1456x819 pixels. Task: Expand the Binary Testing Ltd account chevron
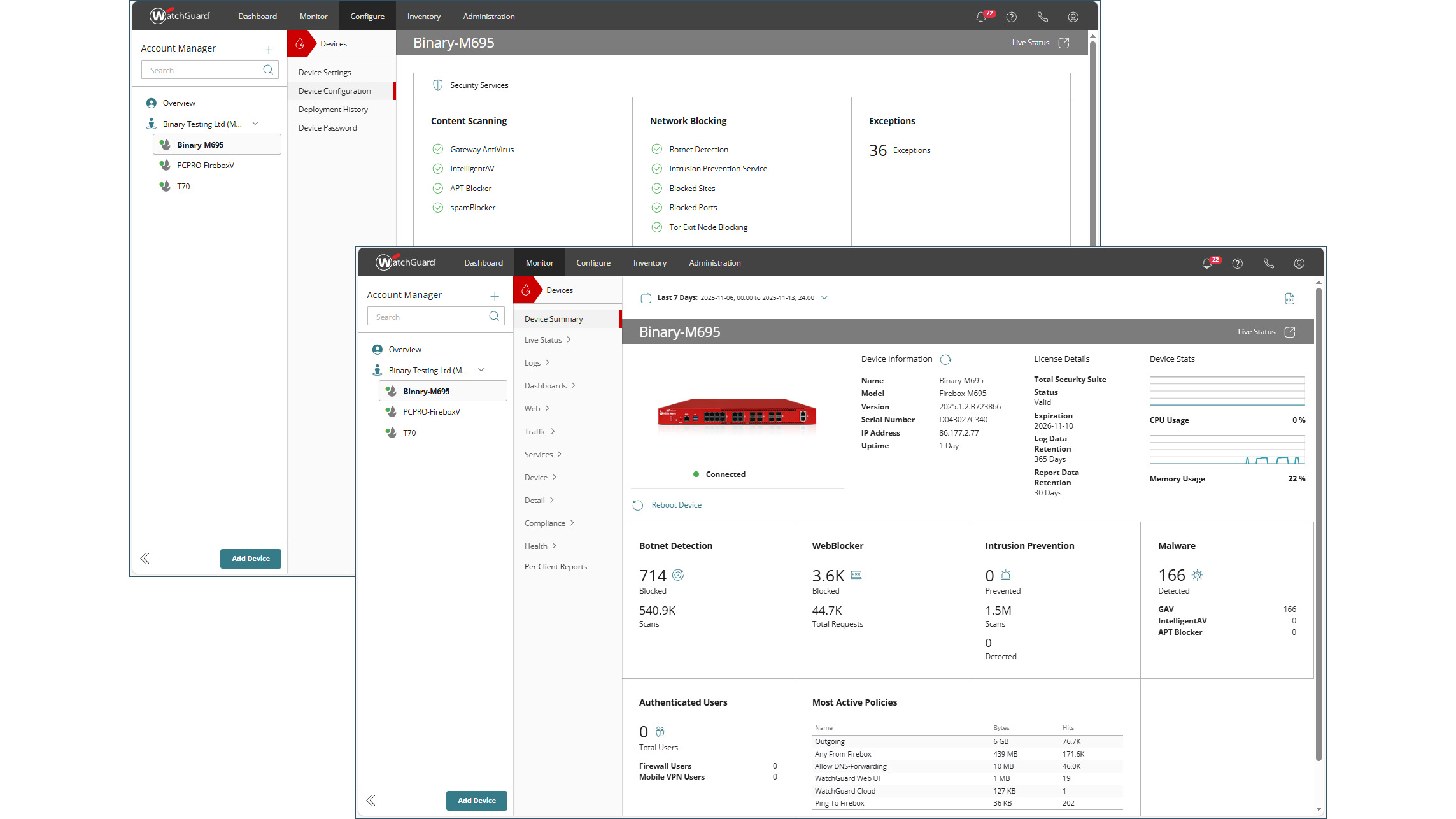coord(482,369)
